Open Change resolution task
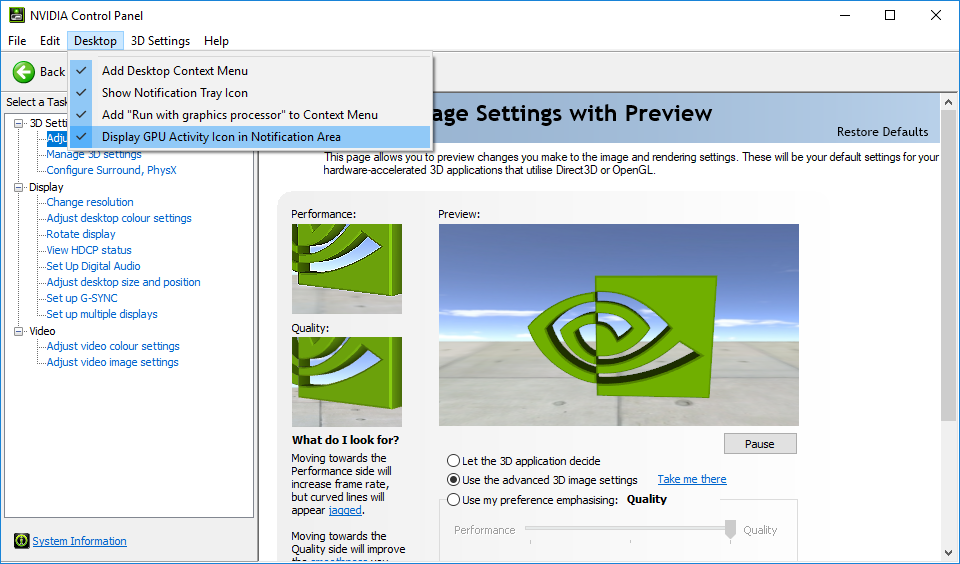 tap(90, 202)
